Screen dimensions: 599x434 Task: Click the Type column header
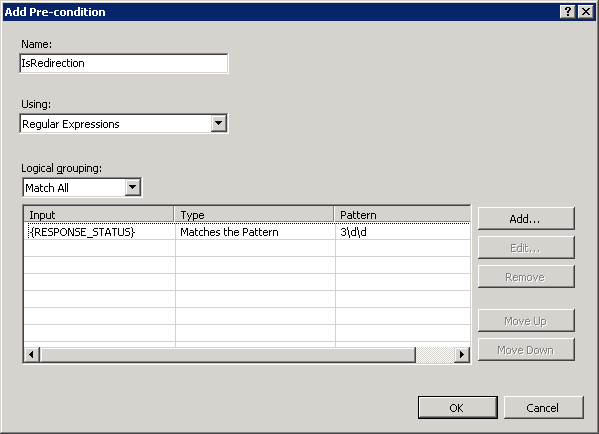pos(254,215)
